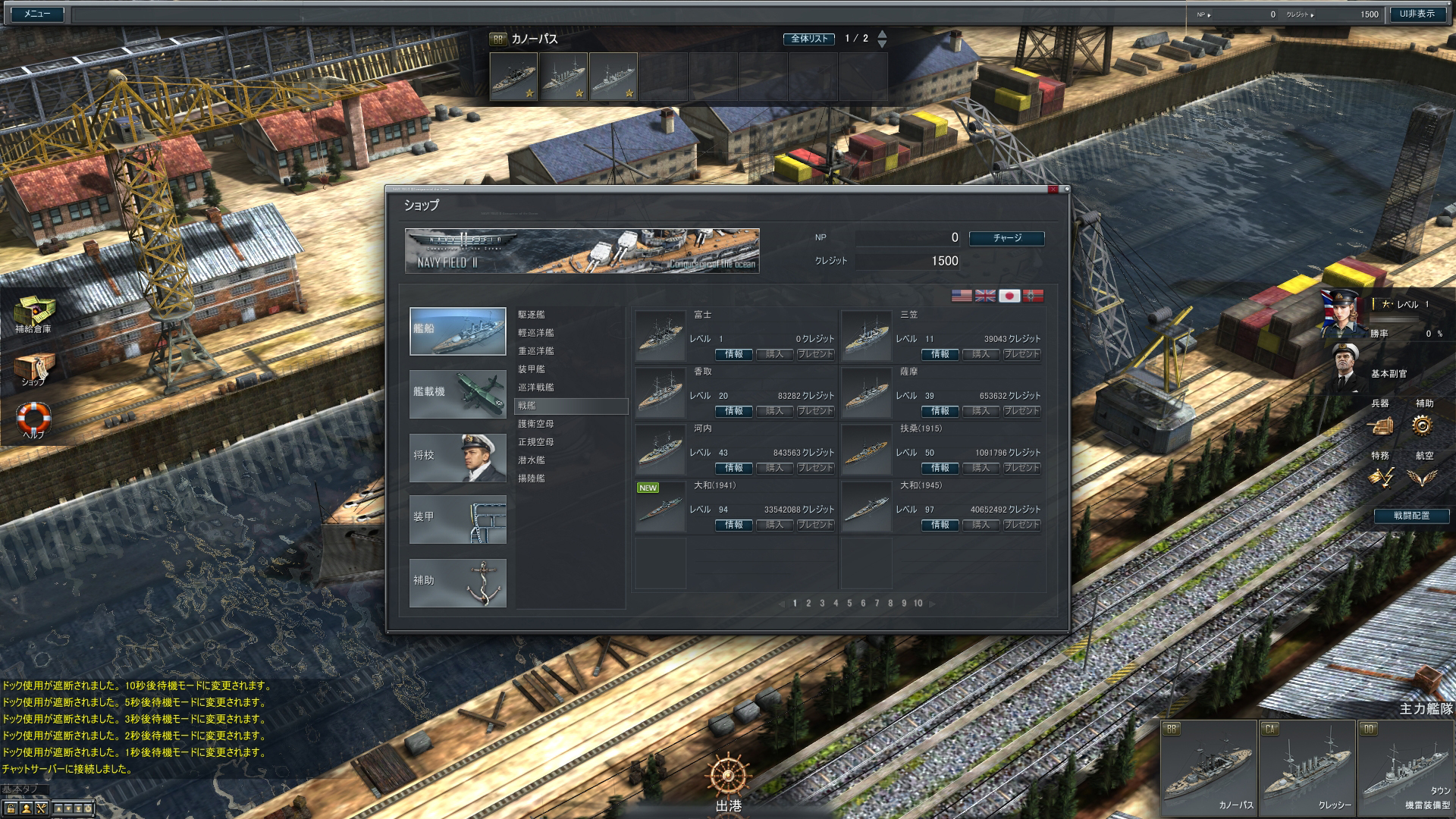
Task: Select the British flag nation filter
Action: coord(985,296)
